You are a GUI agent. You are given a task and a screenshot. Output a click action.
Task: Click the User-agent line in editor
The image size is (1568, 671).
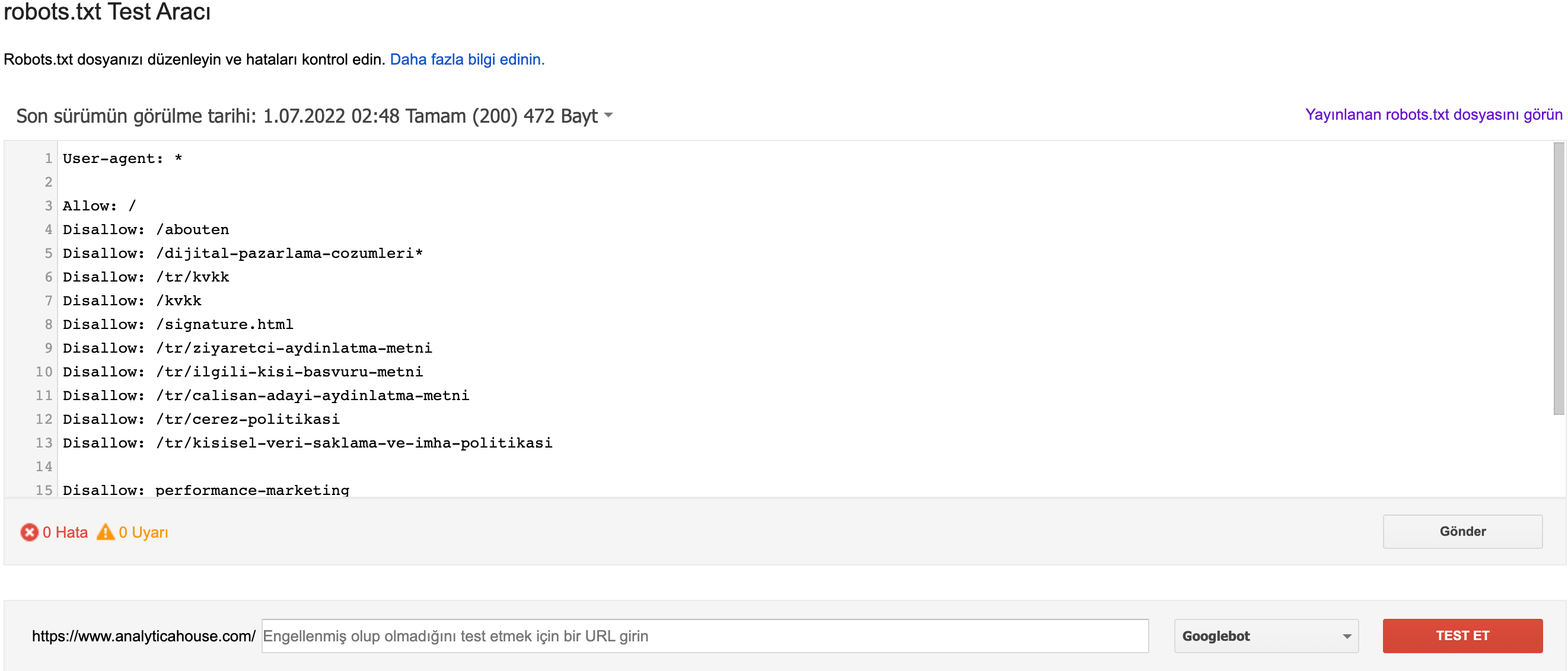click(122, 158)
